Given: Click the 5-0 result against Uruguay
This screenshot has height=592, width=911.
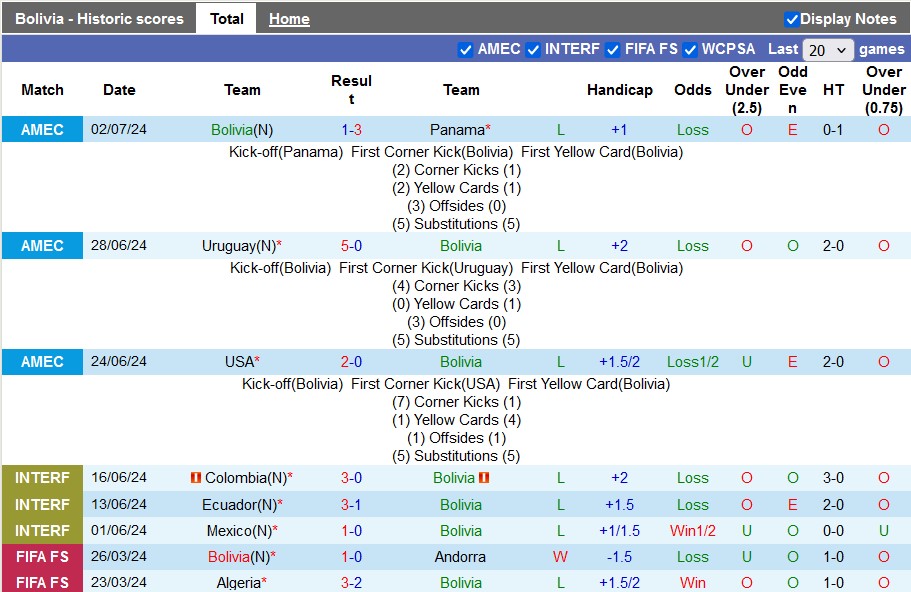Looking at the screenshot, I should (x=351, y=246).
